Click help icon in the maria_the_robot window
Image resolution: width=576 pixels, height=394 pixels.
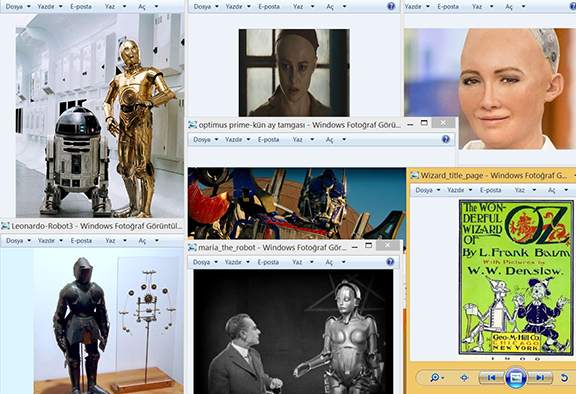(x=390, y=262)
